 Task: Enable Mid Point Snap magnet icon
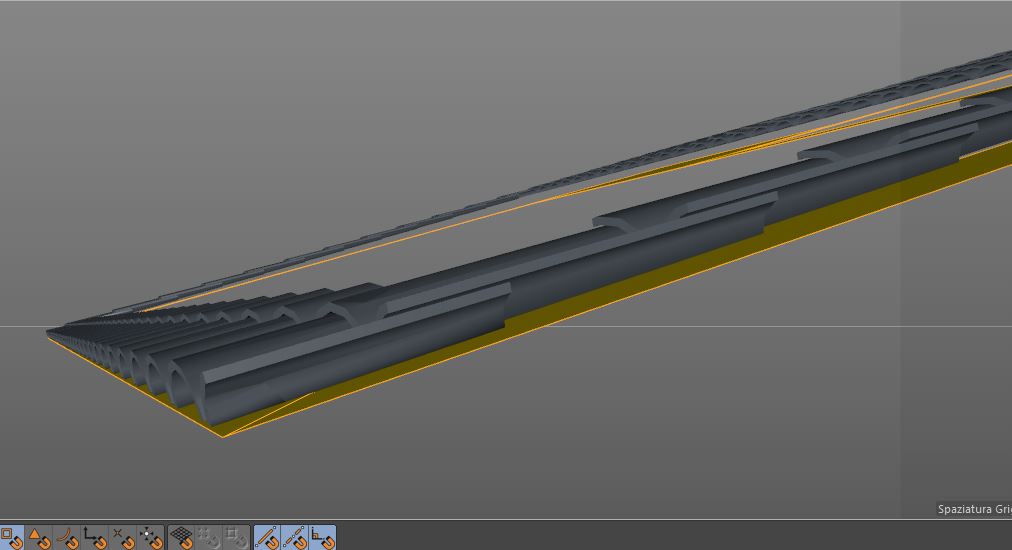click(x=150, y=538)
